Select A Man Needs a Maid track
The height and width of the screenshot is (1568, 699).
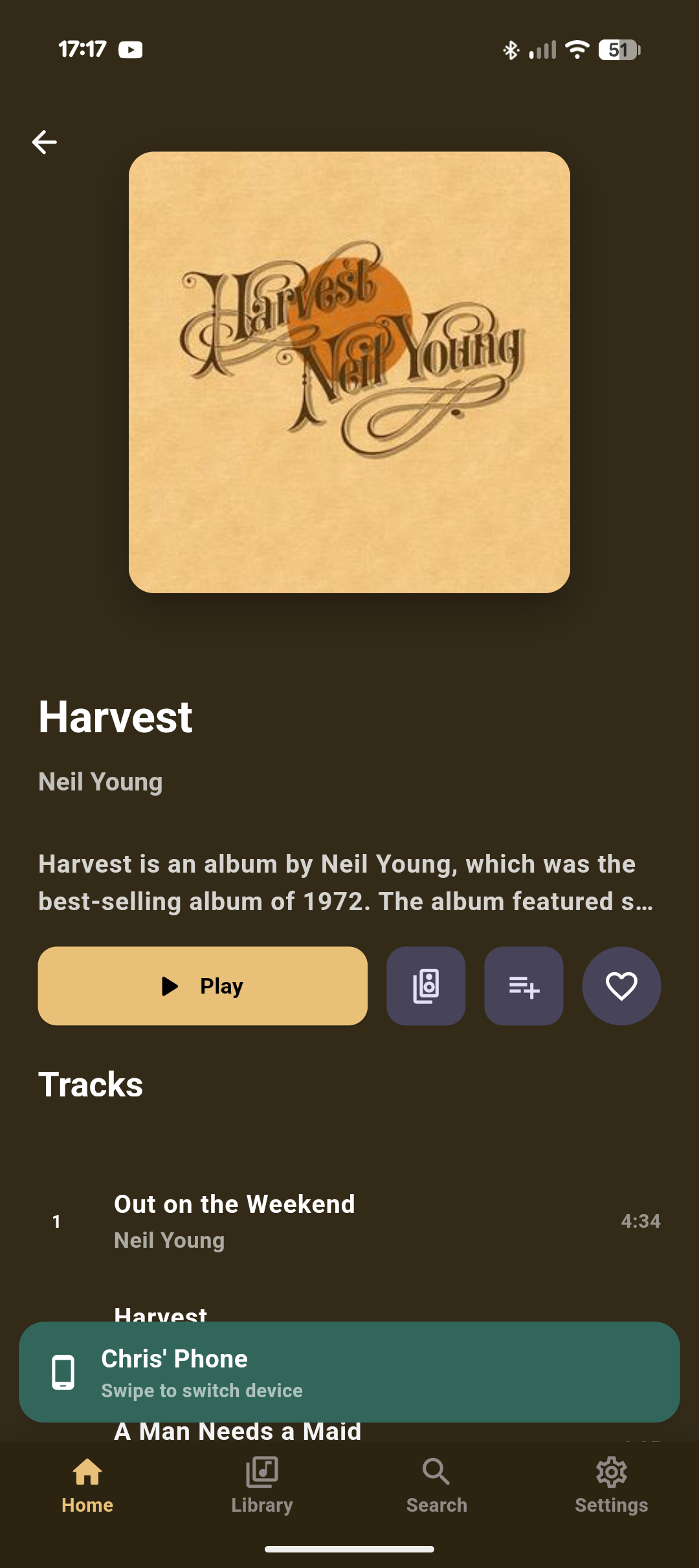238,1431
